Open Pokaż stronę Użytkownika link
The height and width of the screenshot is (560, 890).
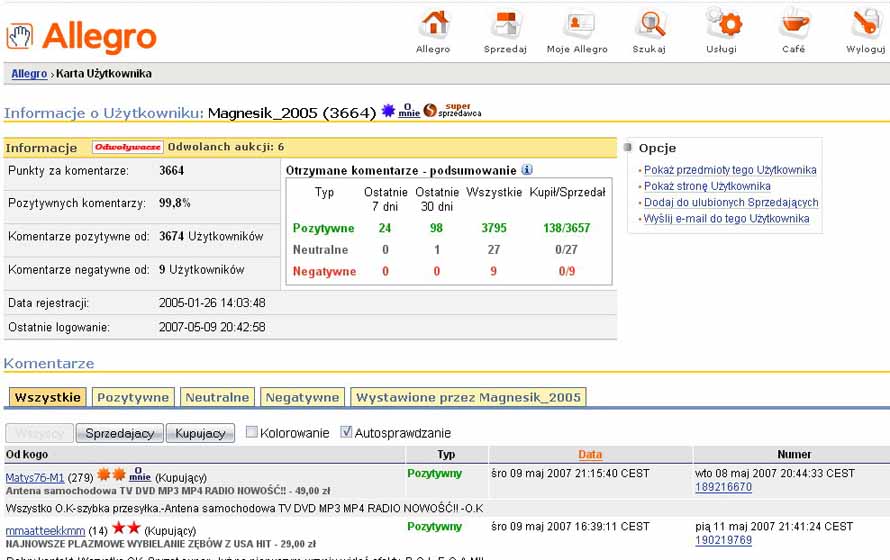pyautogui.click(x=707, y=186)
